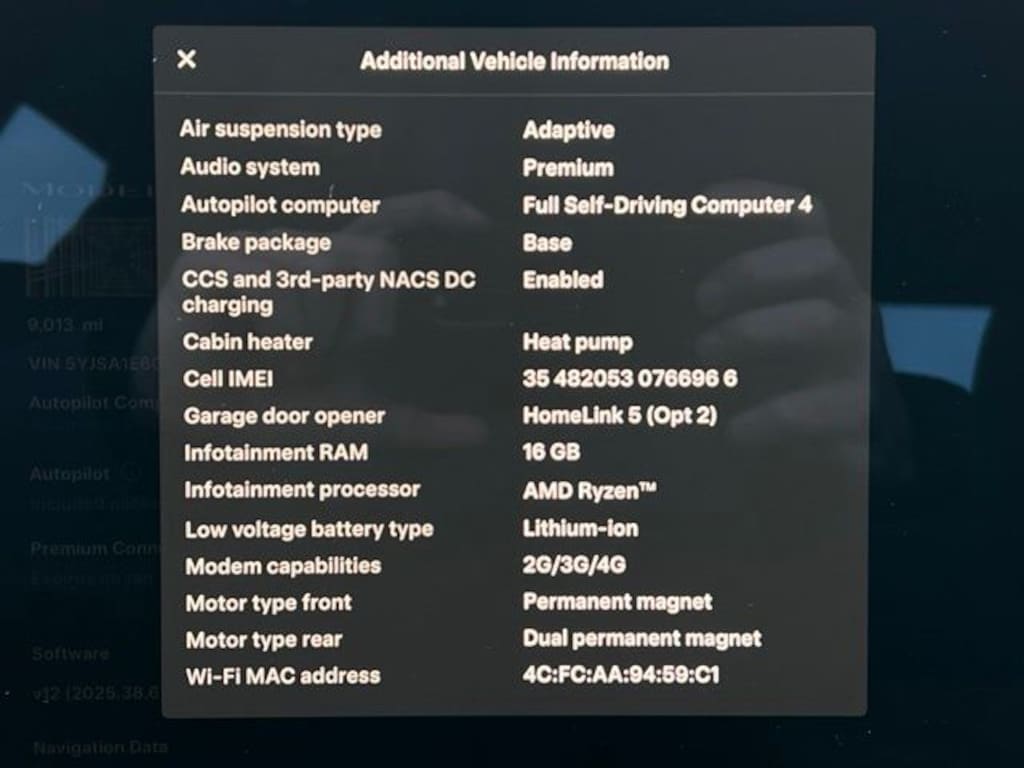Tap the info icon beside Autopilot
1024x768 pixels.
pos(129,473)
